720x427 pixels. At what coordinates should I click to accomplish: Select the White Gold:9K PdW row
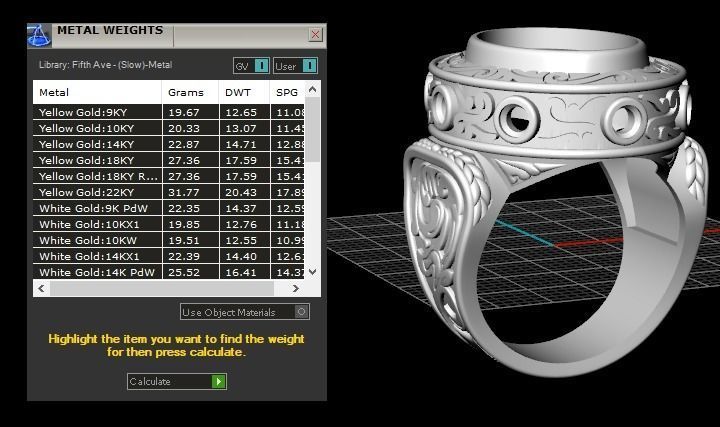[x=169, y=208]
